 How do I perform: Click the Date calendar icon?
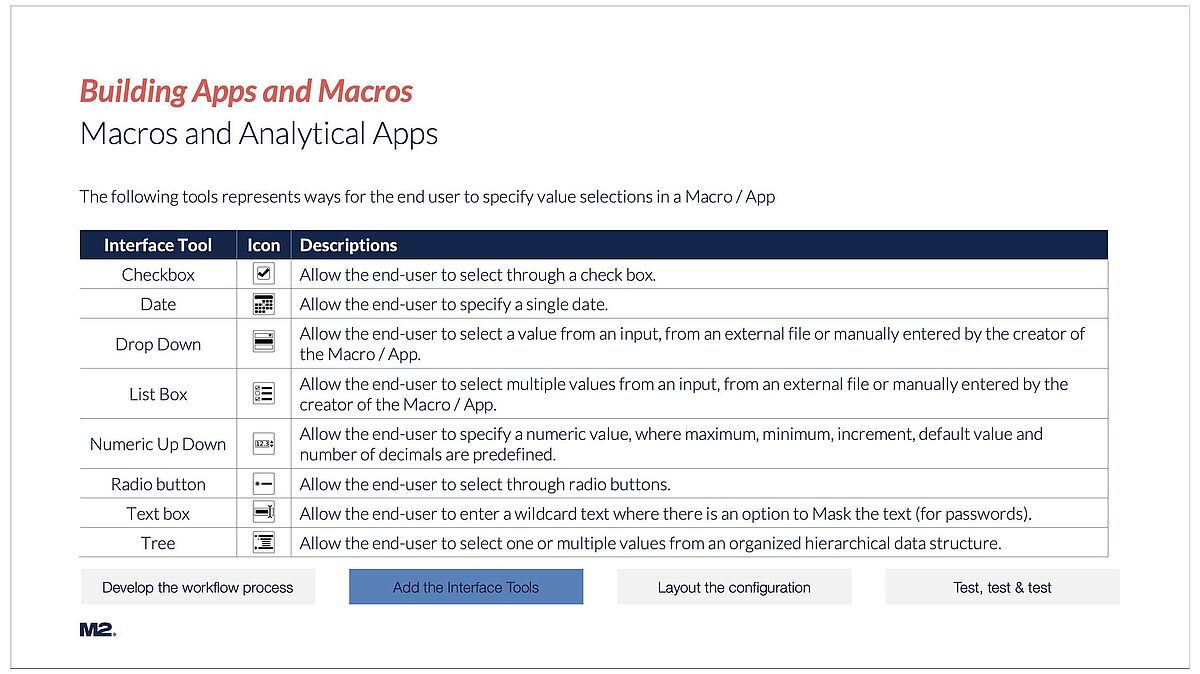(264, 304)
